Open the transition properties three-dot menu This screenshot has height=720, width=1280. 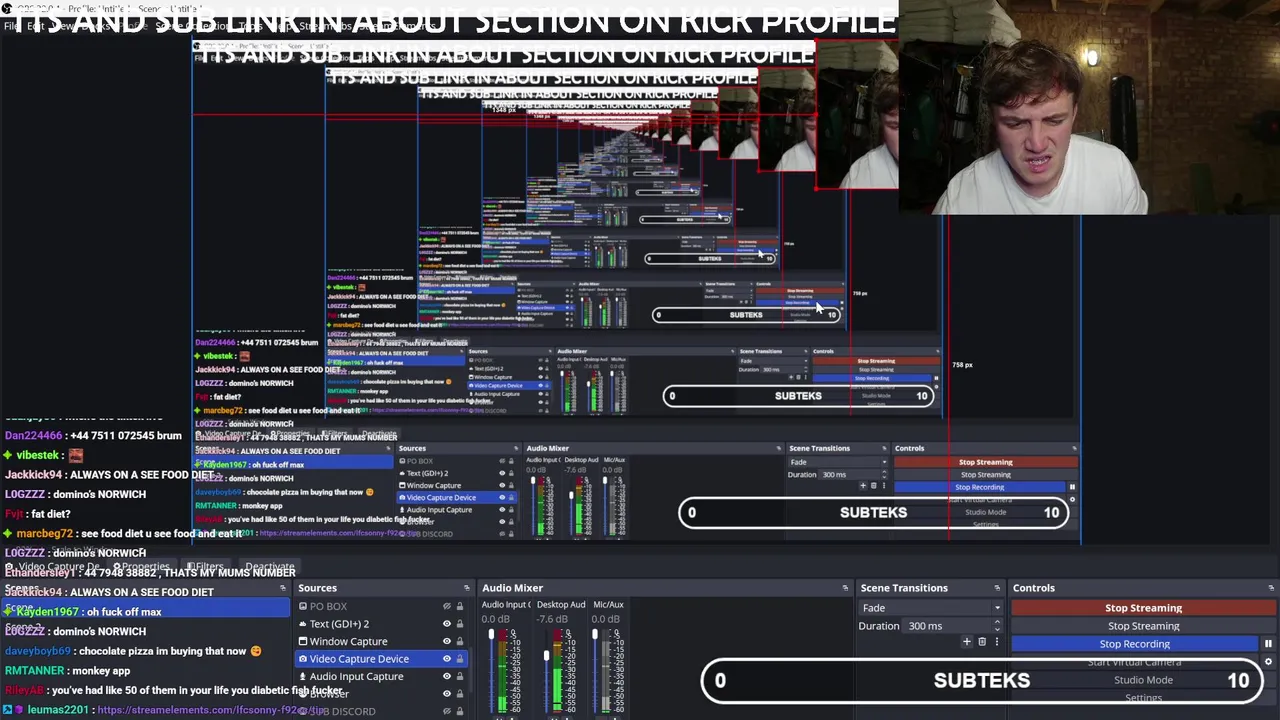(996, 642)
